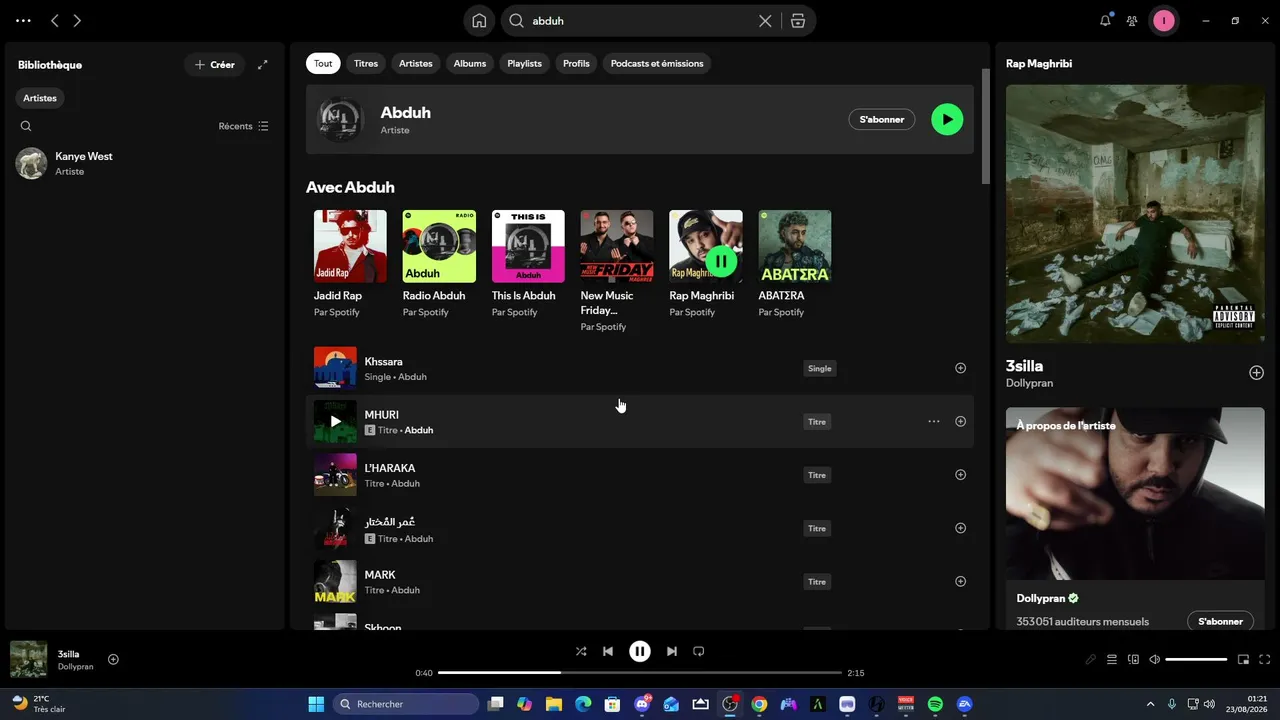
Task: Follow Dollypran with the S'abonner button
Action: pyautogui.click(x=1220, y=621)
